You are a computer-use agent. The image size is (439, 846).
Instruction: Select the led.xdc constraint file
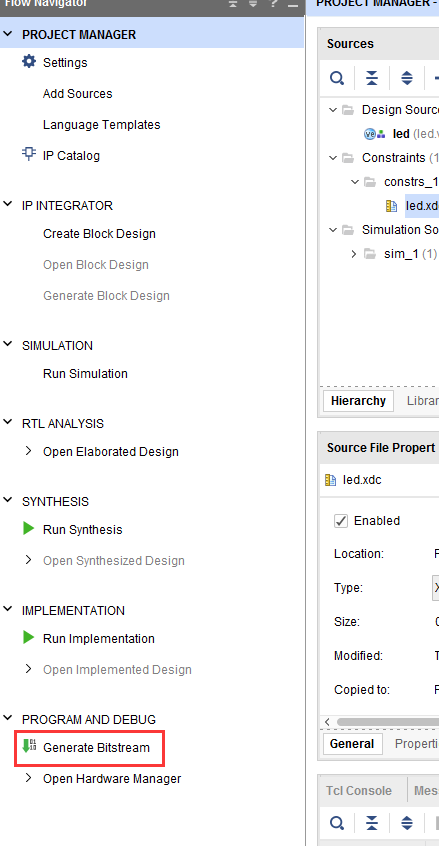[422, 206]
